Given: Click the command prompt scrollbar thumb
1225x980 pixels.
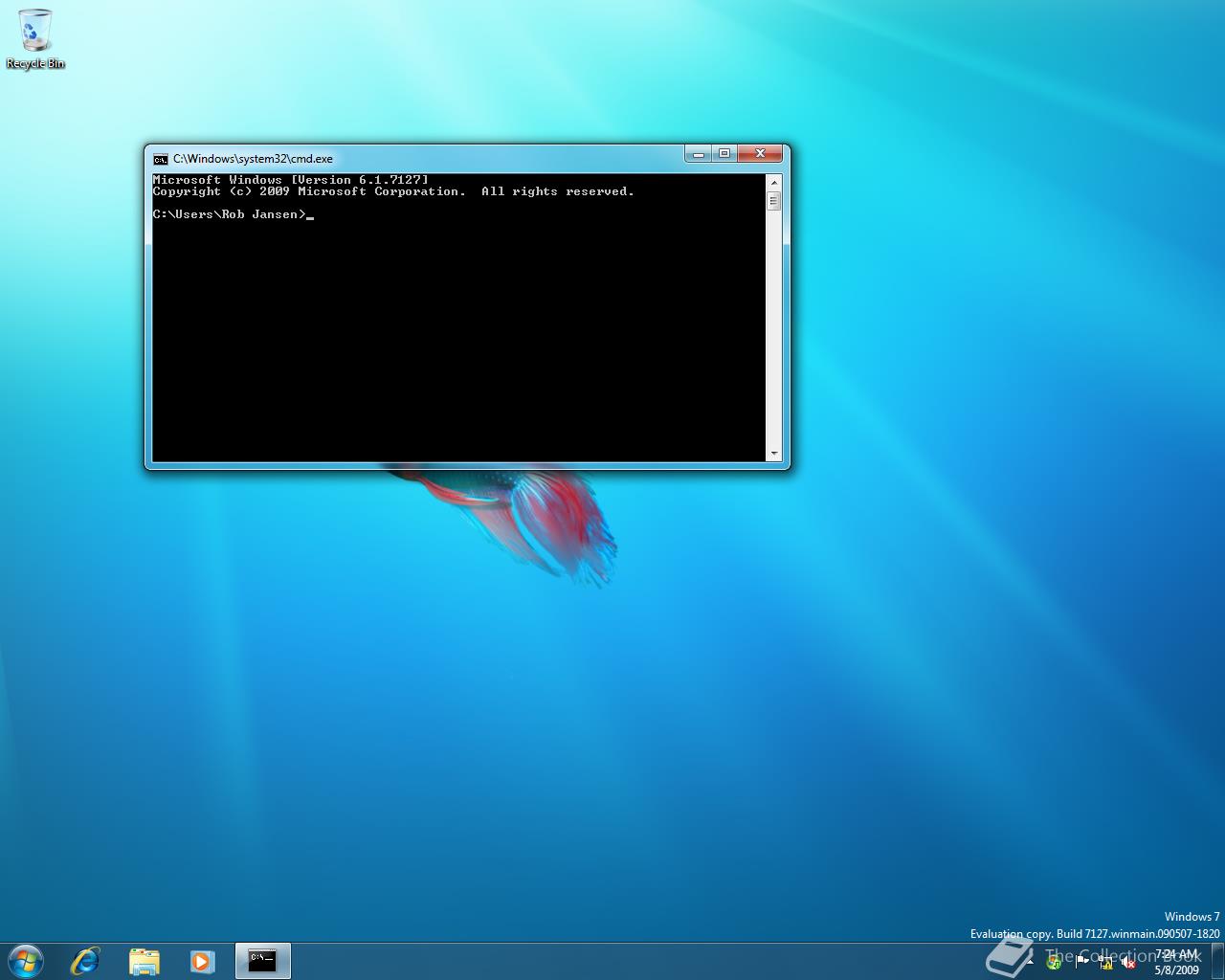Looking at the screenshot, I should click(x=773, y=201).
